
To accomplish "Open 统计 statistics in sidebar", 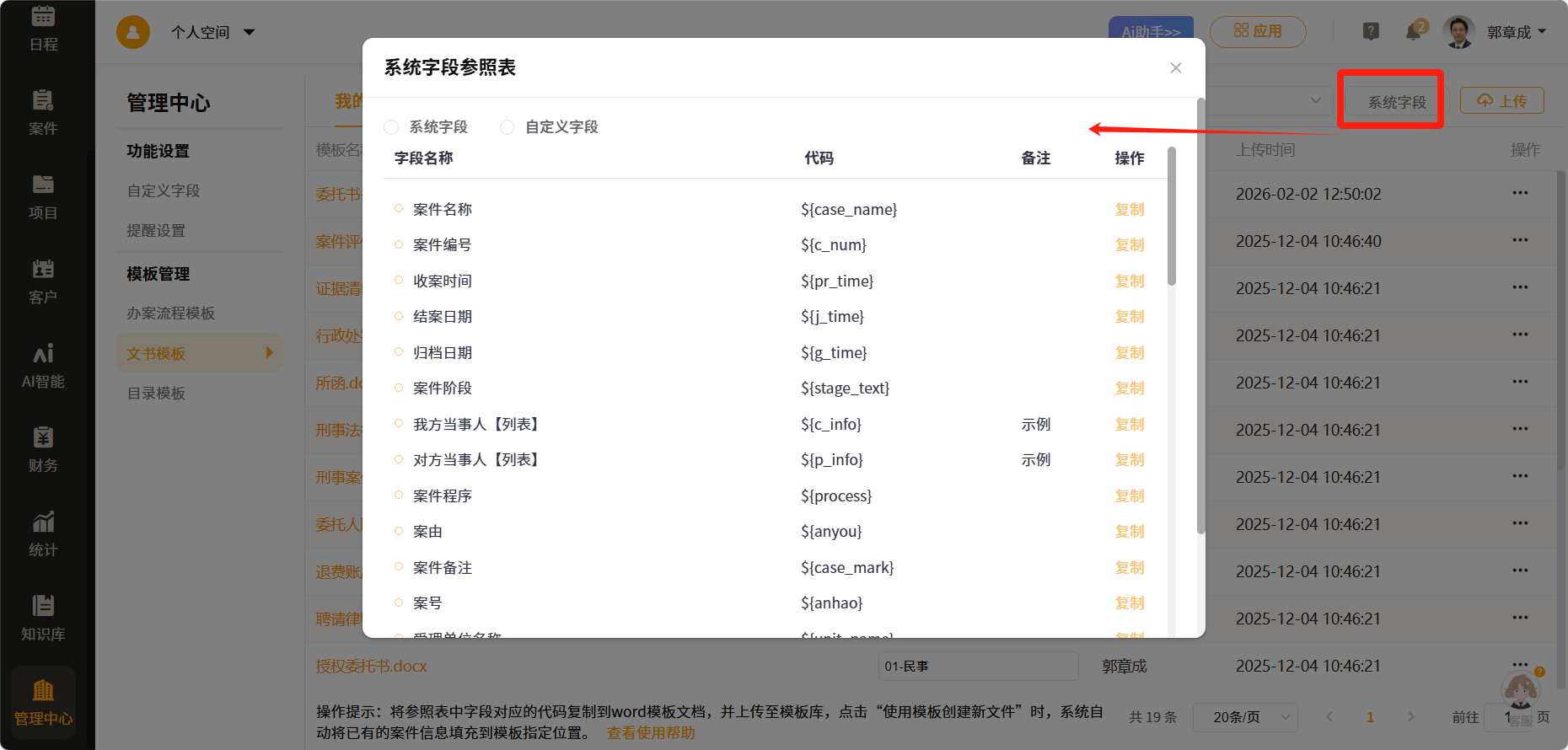I will [x=43, y=533].
